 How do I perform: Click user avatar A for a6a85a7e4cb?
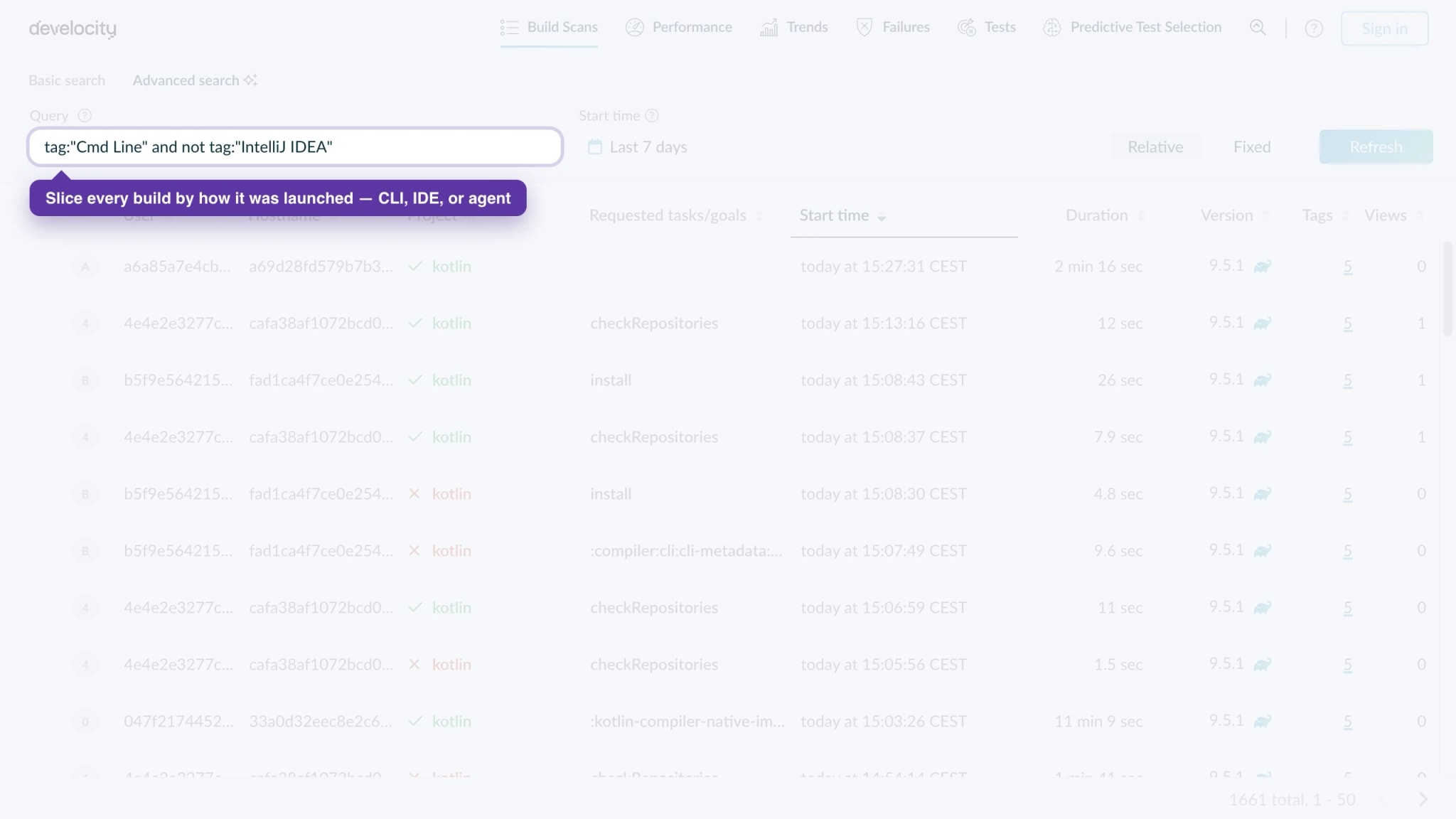click(x=85, y=267)
